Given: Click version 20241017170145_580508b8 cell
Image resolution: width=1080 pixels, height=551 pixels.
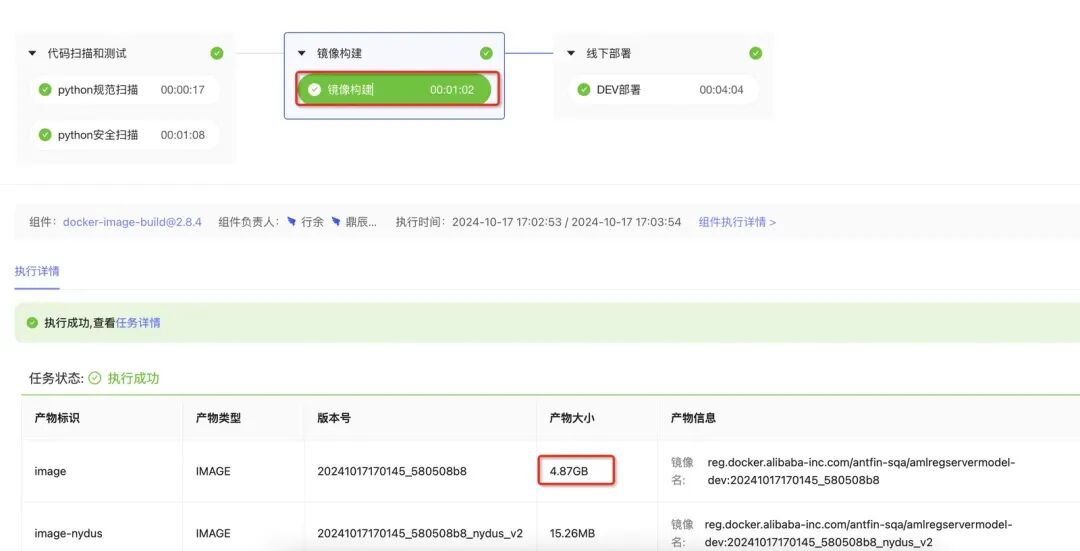Looking at the screenshot, I should click(x=392, y=471).
